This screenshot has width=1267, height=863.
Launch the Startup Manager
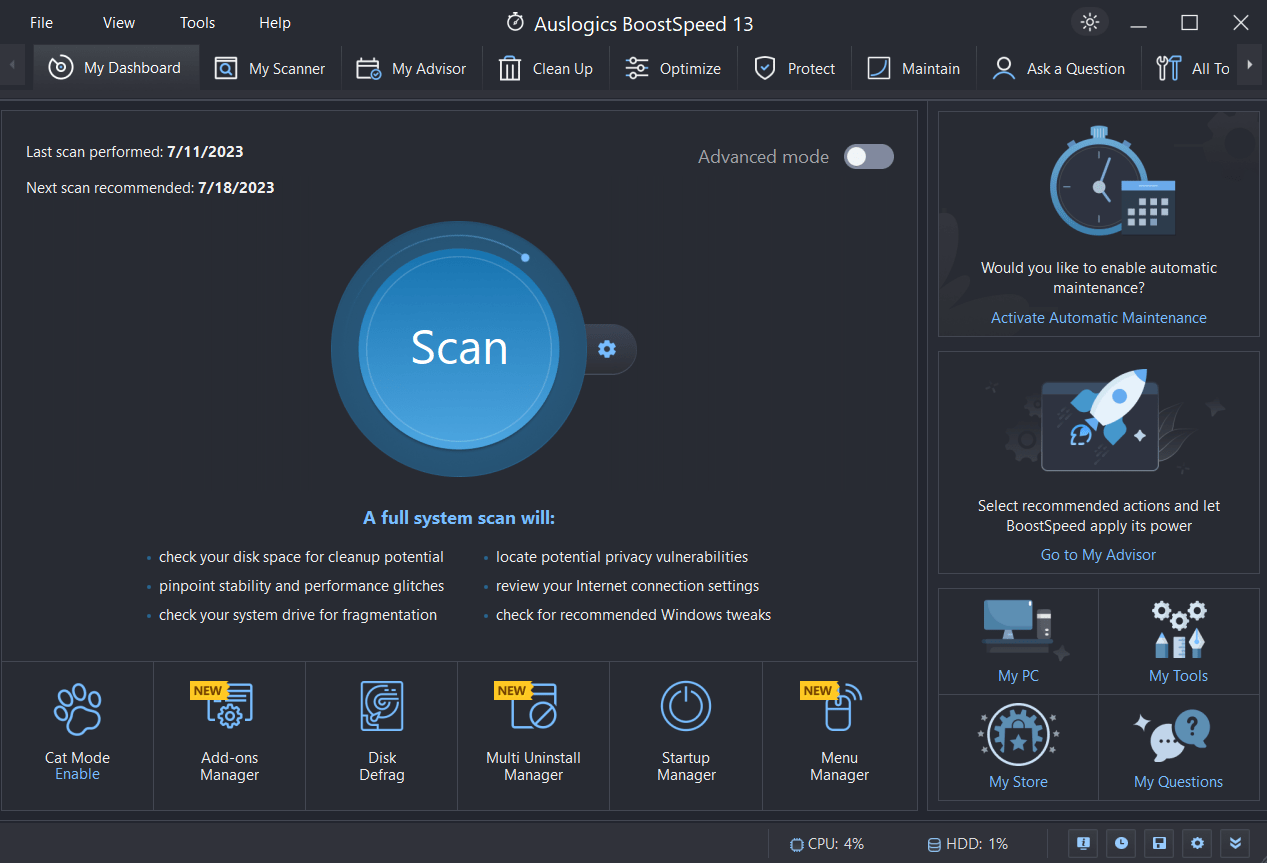[686, 733]
